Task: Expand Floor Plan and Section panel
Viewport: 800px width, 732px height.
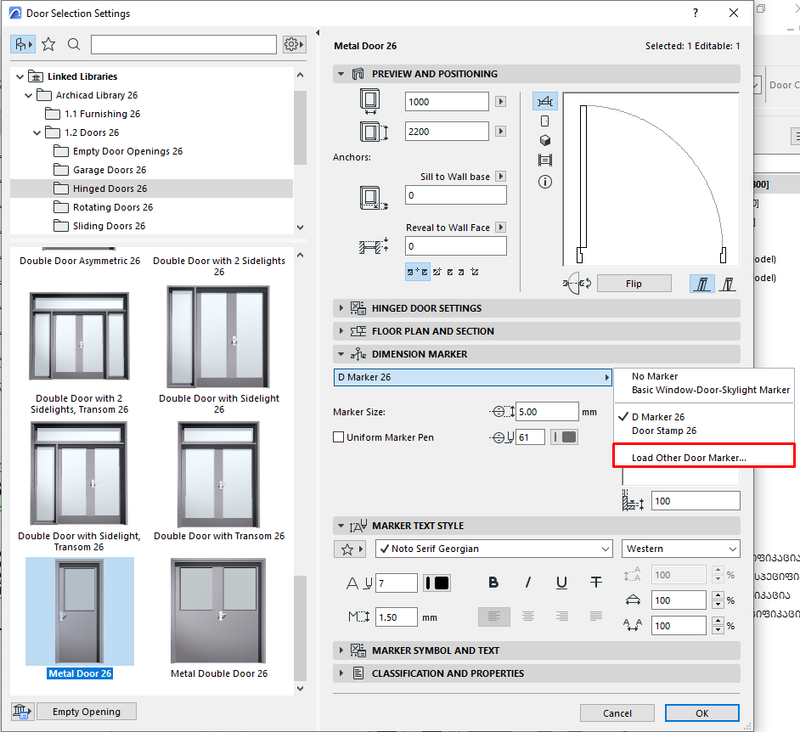Action: coord(341,331)
